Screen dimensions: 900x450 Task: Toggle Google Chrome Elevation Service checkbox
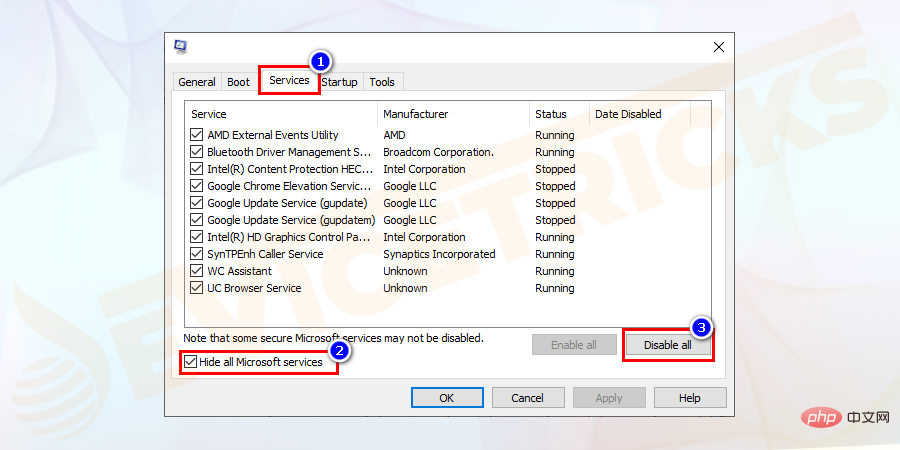click(197, 186)
